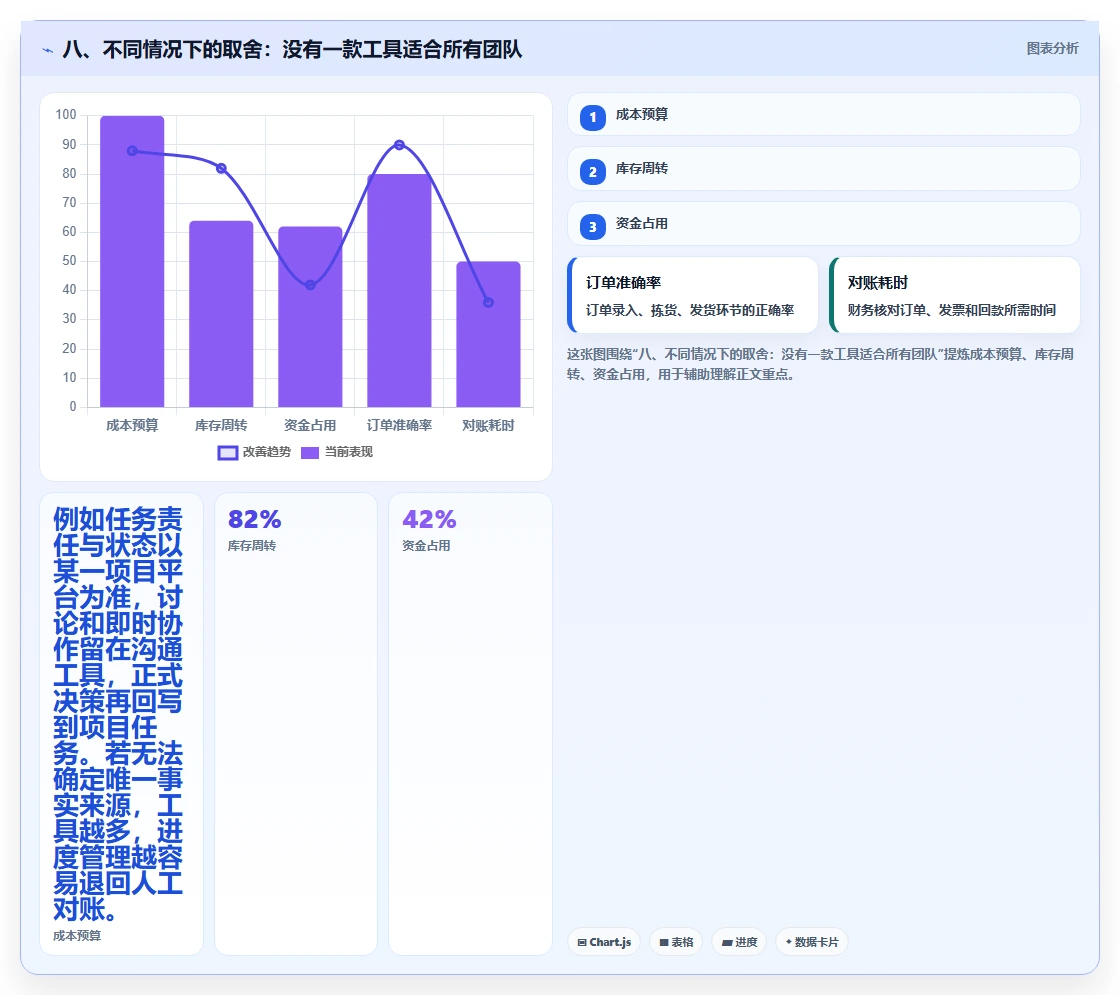Viewport: 1120px width, 995px height.
Task: Click the 订单录入、拣货、发货环节的正确率 description
Action: coord(690,310)
